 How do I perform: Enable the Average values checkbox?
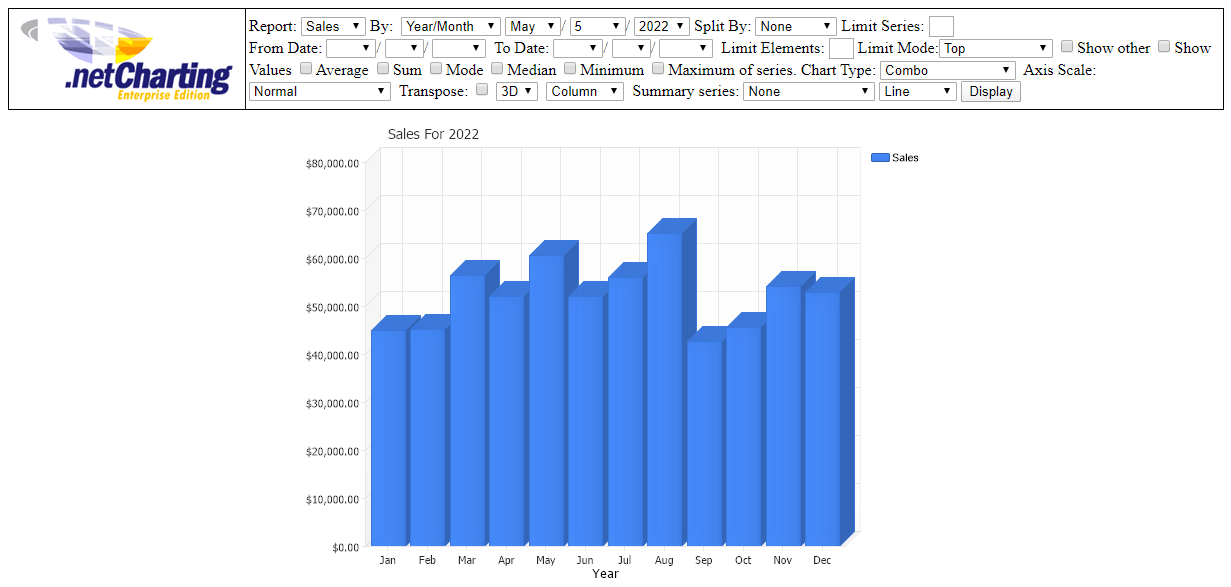pyautogui.click(x=306, y=69)
